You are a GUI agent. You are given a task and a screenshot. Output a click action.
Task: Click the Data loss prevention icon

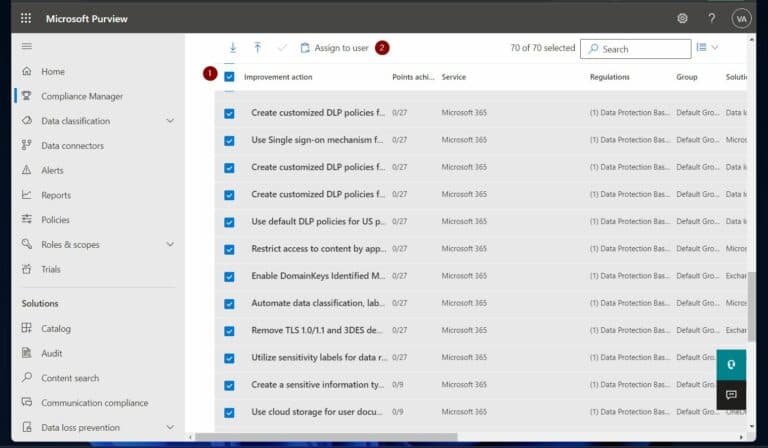click(x=27, y=427)
